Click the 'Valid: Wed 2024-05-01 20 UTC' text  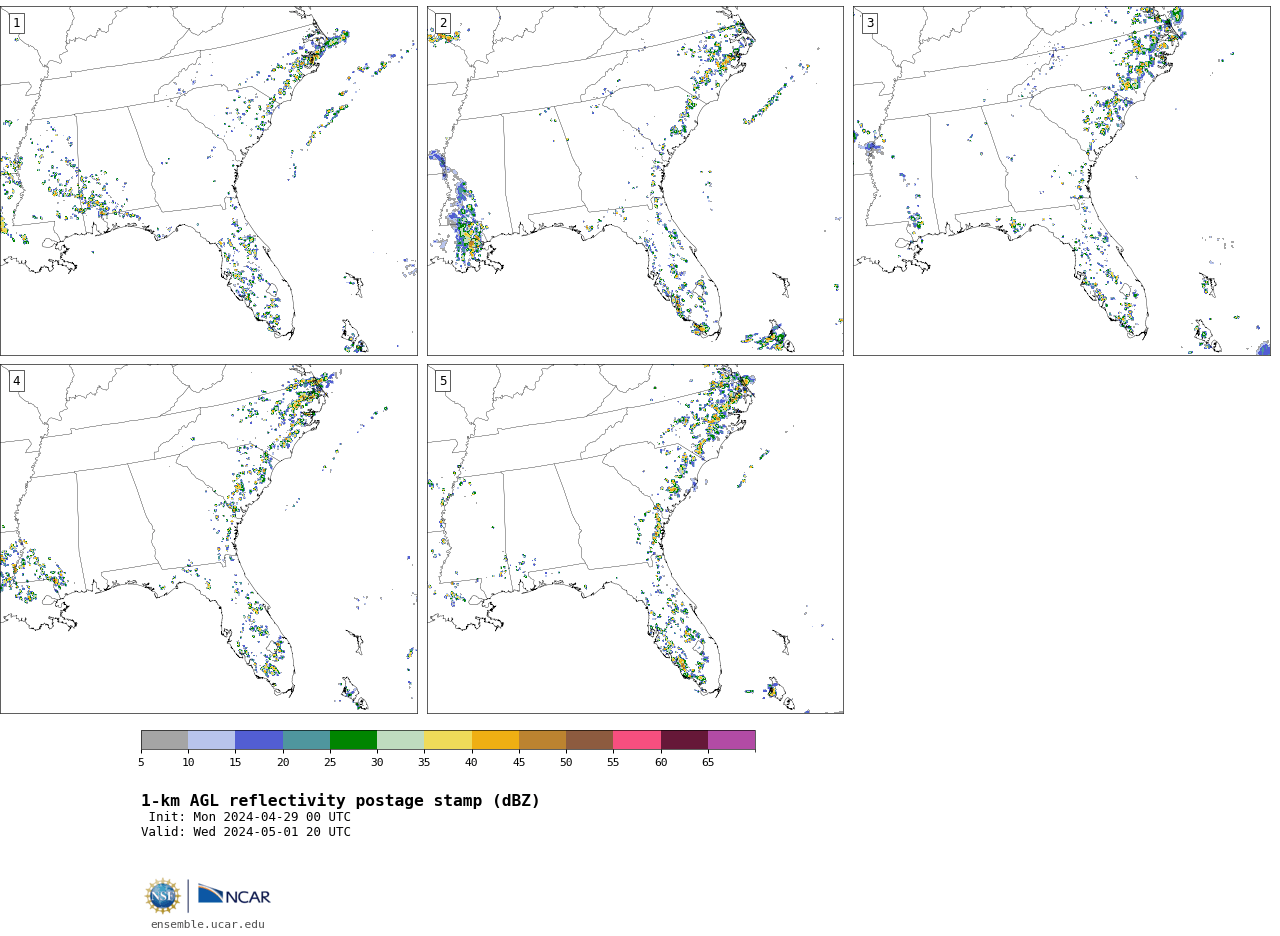pos(246,832)
